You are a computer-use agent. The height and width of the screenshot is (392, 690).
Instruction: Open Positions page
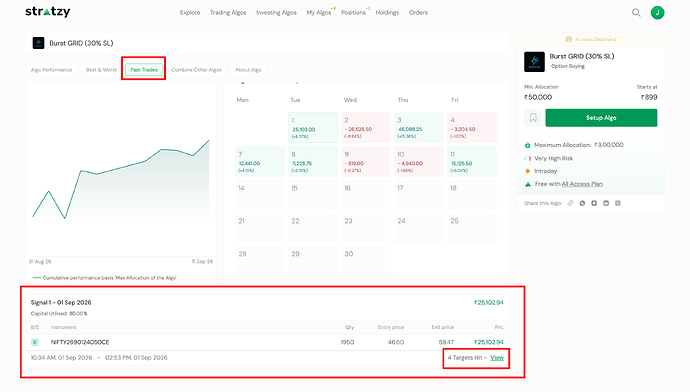click(x=353, y=13)
